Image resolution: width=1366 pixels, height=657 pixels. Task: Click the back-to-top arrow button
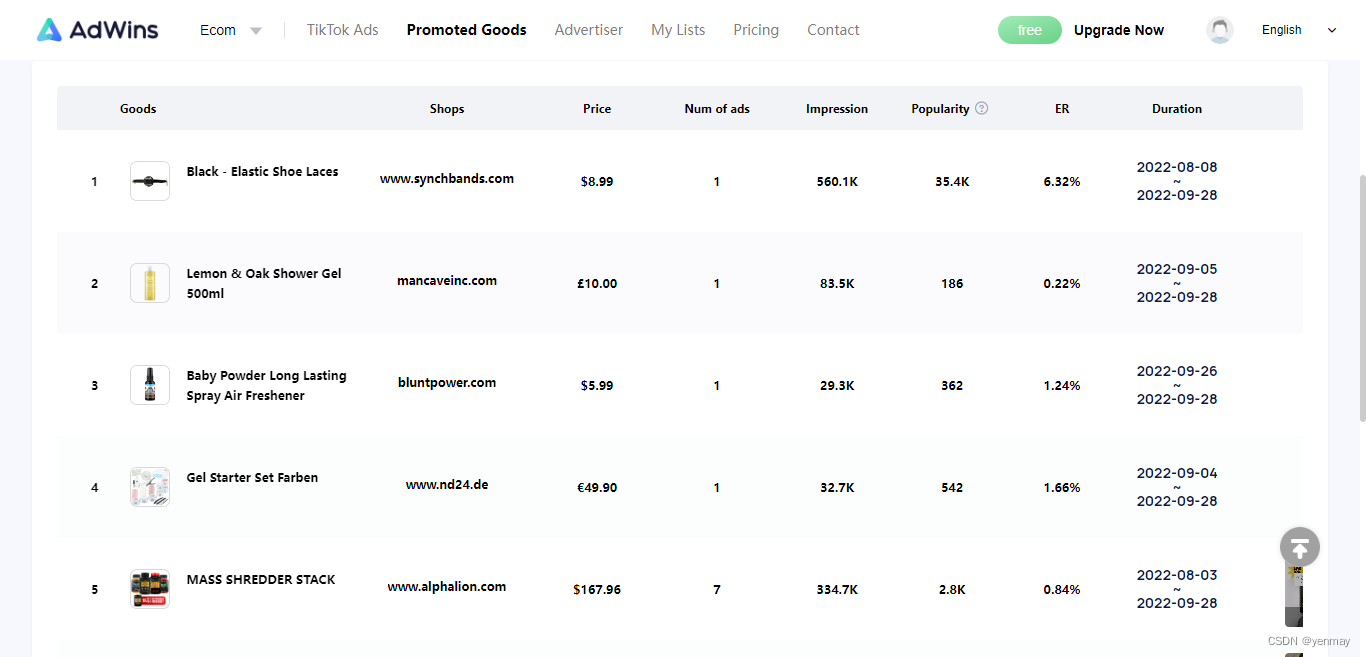coord(1300,547)
